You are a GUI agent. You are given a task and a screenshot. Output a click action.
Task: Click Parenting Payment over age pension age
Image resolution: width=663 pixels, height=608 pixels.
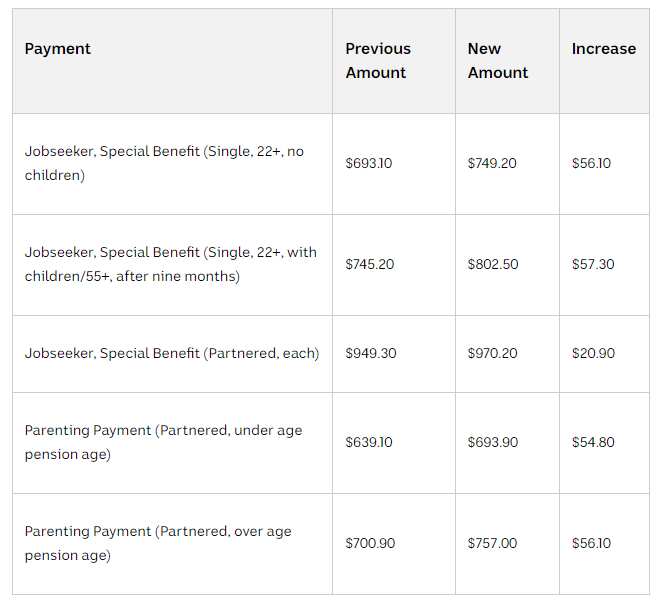tap(158, 544)
